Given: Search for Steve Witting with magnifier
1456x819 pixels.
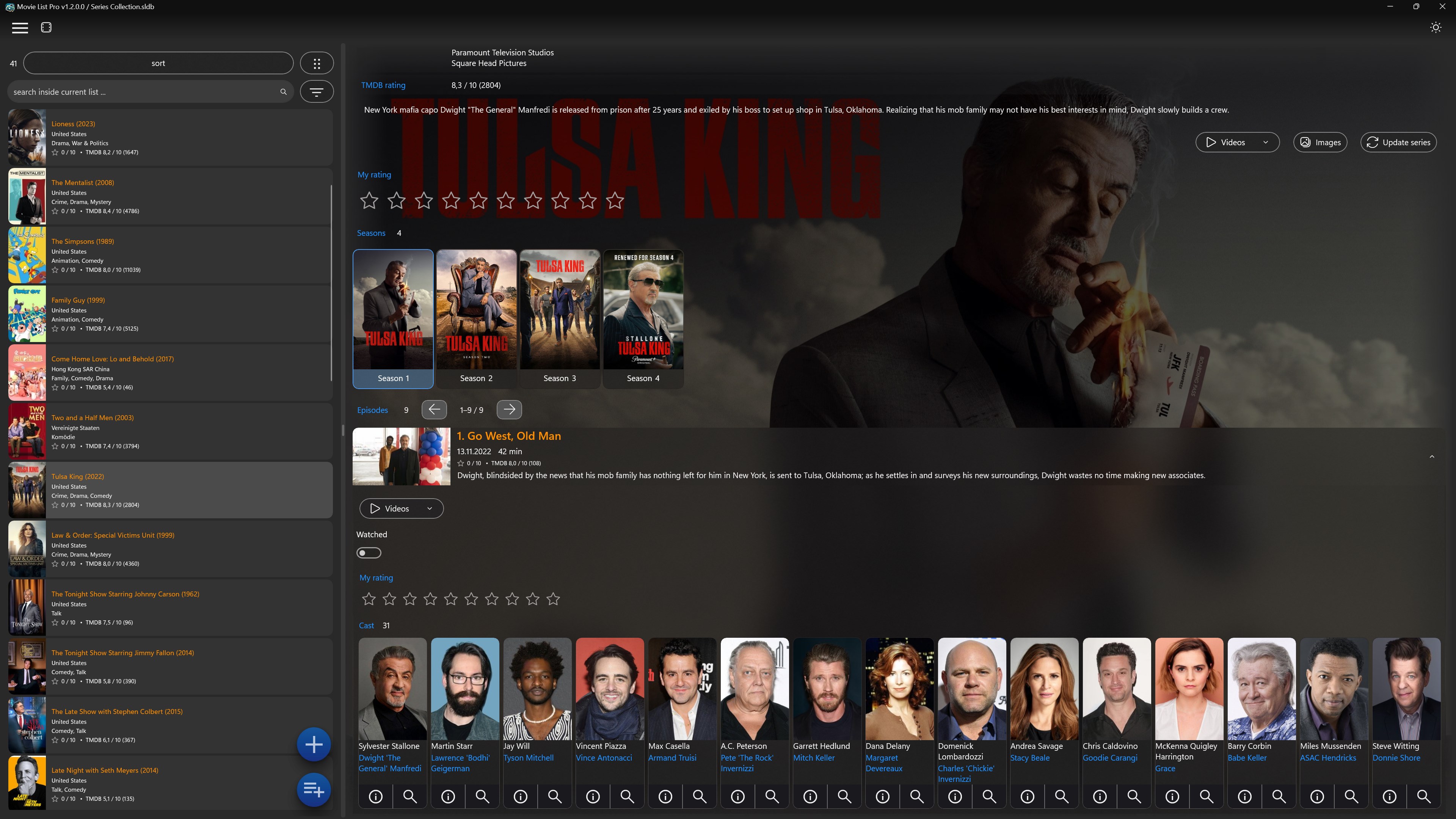Looking at the screenshot, I should click(1423, 796).
